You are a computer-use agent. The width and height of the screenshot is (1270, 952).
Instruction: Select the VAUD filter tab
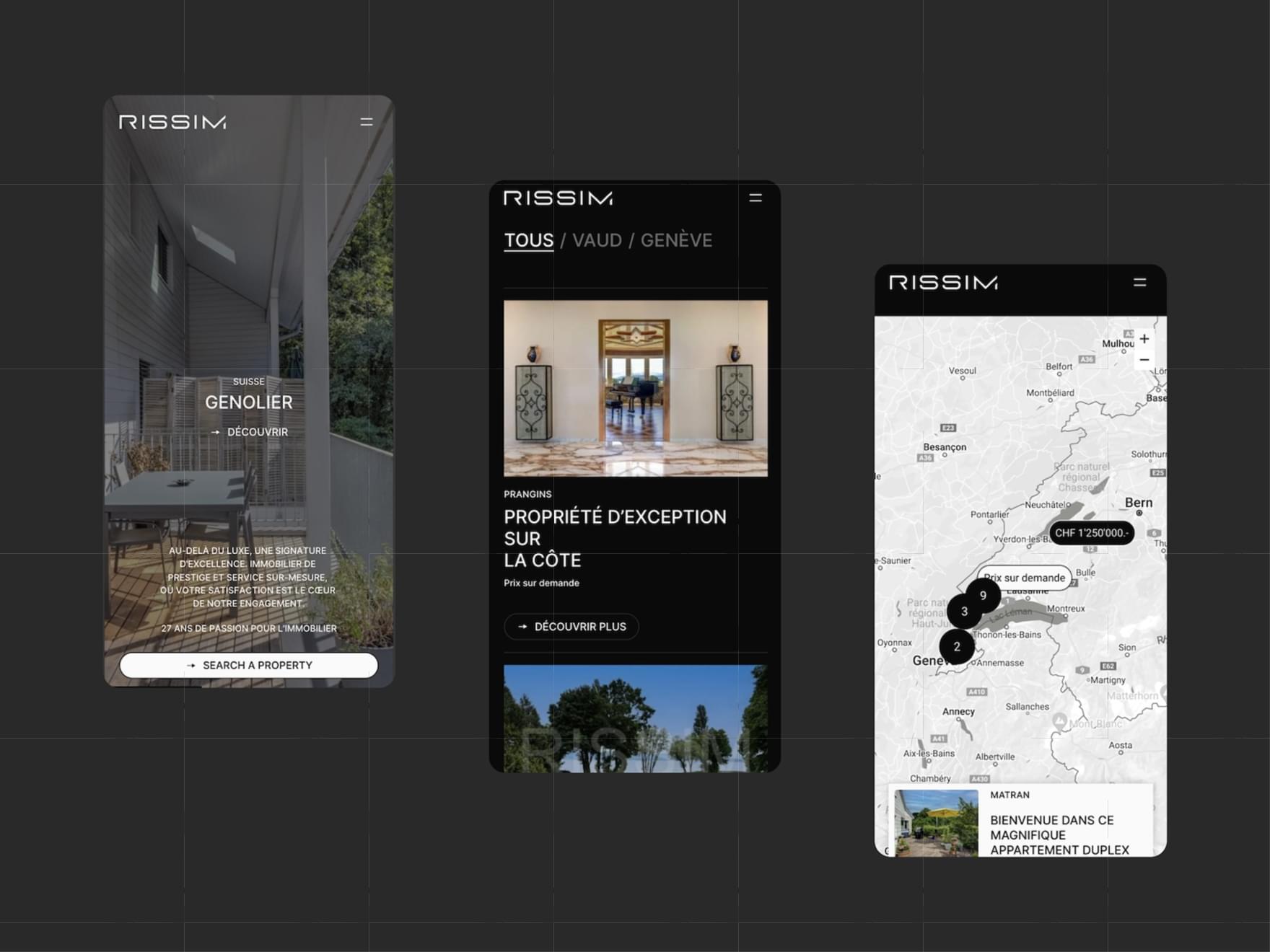(597, 240)
